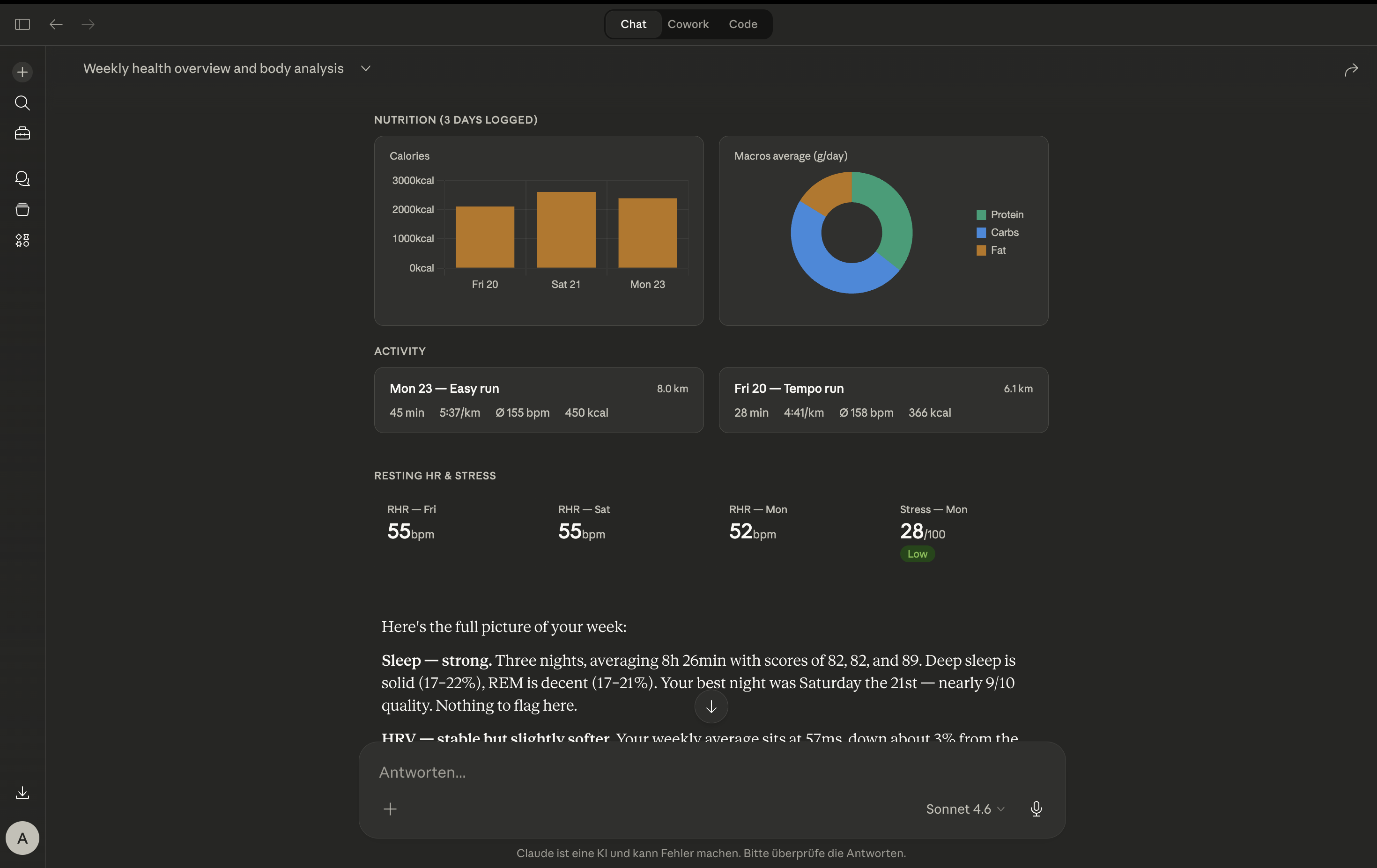The image size is (1377, 868).
Task: Open the artifacts shapes icon
Action: 22,240
